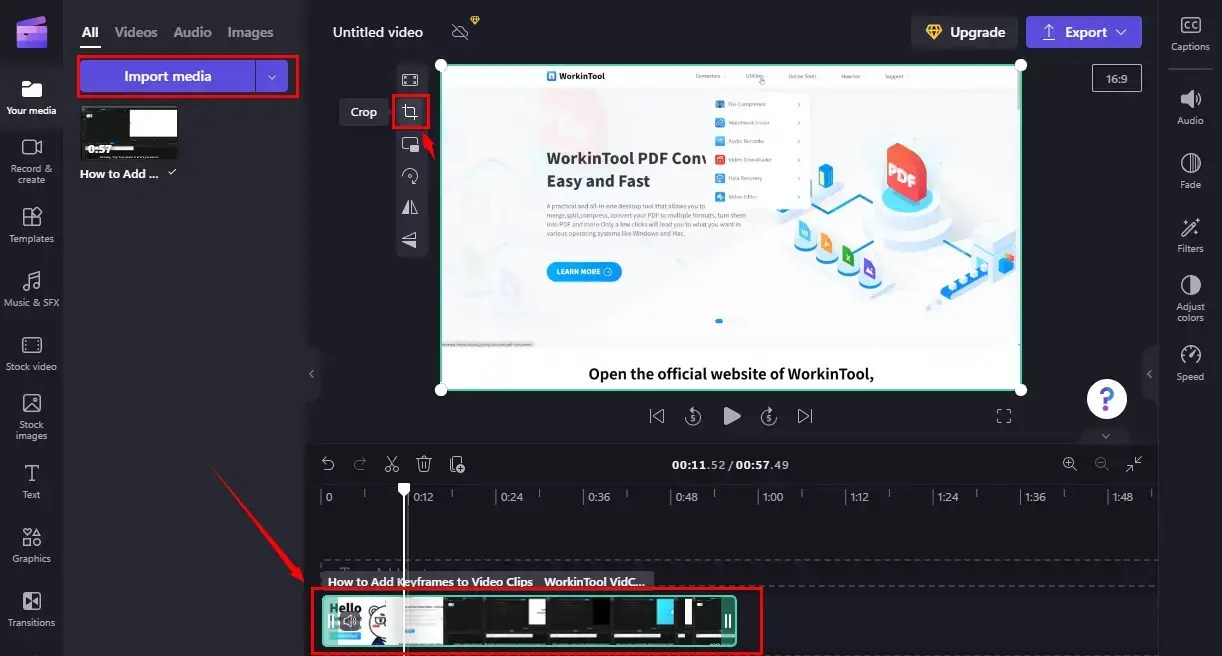Select the 'How to Add' media thumbnail
The width and height of the screenshot is (1222, 656).
[x=128, y=132]
